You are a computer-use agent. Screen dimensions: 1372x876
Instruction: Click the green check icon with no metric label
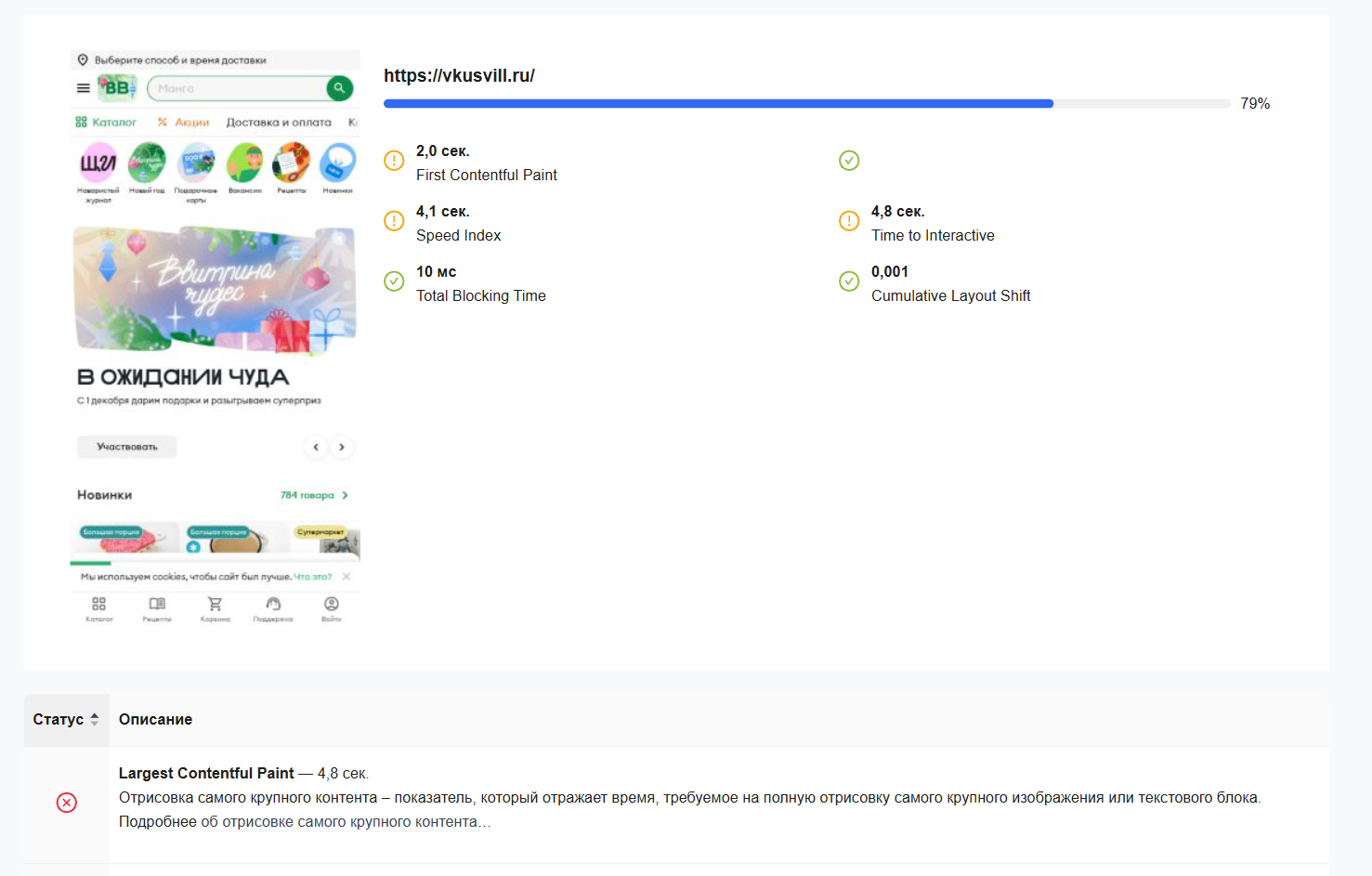849,161
